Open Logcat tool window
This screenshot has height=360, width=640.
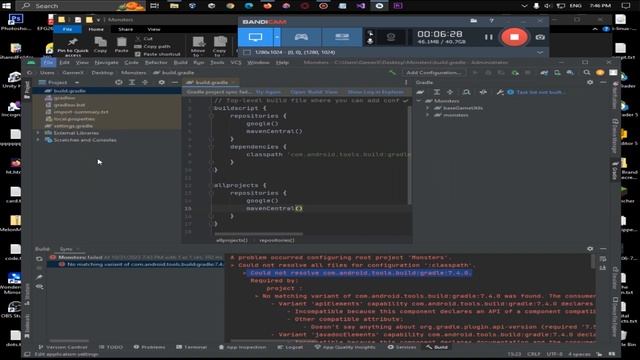[x=290, y=347]
